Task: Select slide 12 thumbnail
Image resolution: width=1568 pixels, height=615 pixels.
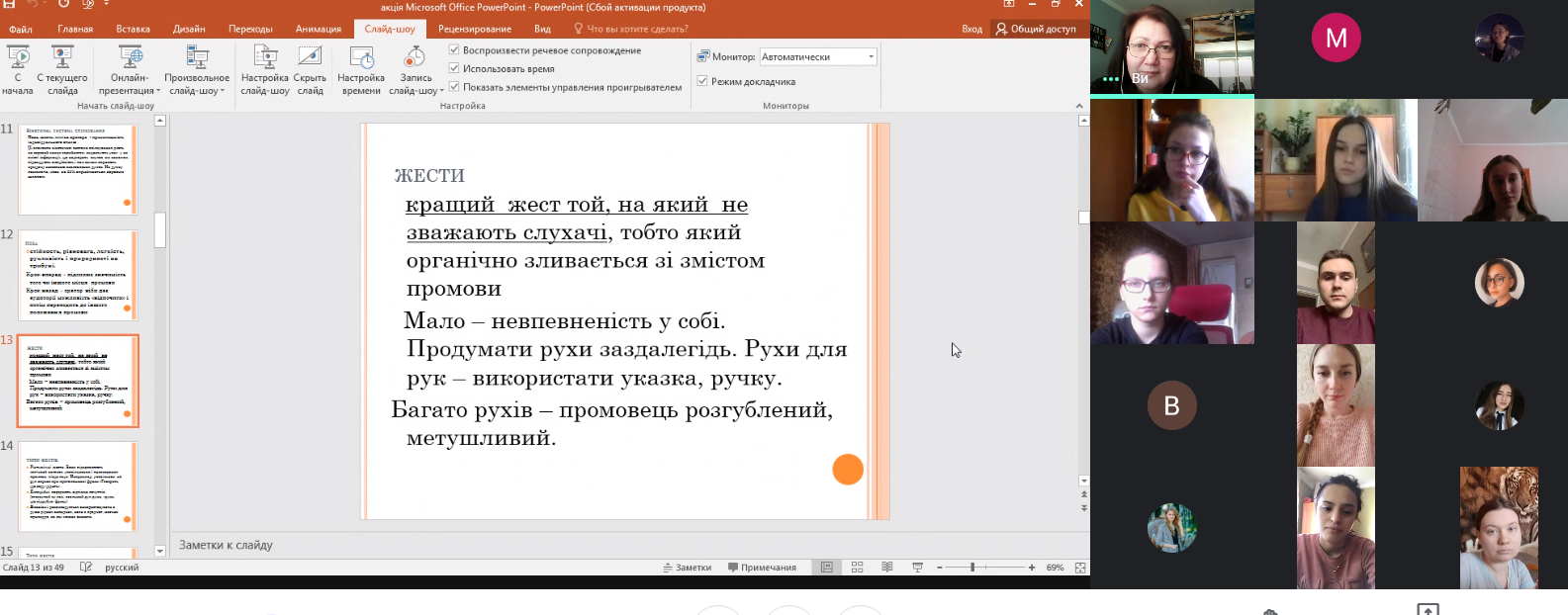Action: point(77,276)
